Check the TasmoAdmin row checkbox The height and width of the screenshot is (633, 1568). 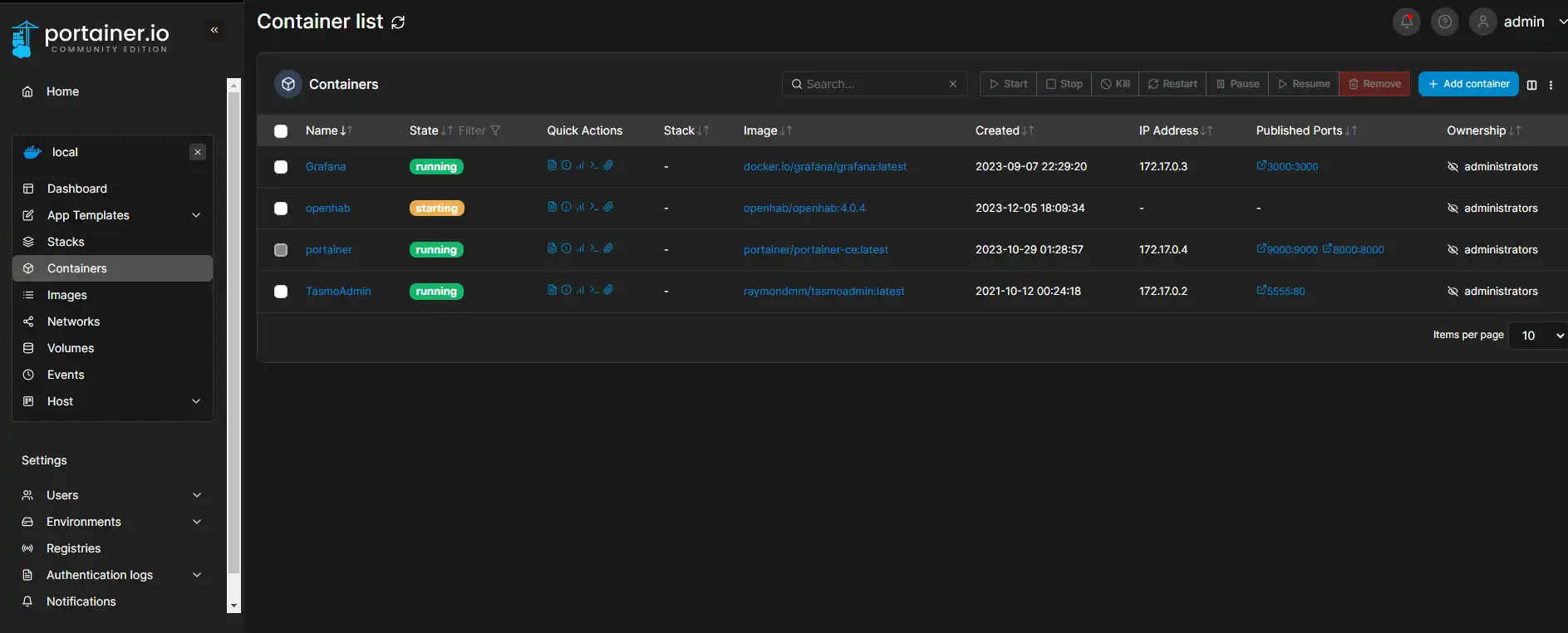pos(281,292)
